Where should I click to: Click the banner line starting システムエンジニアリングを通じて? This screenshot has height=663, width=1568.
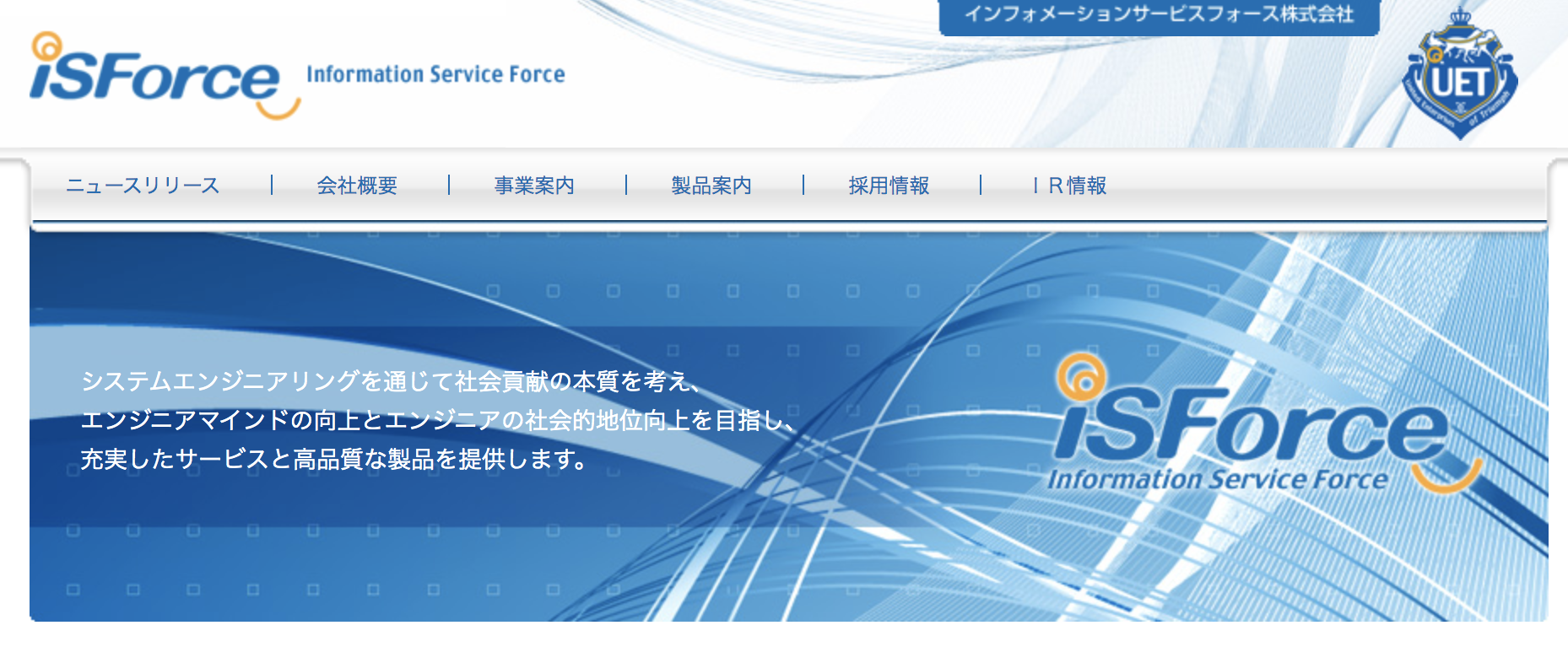tap(391, 381)
